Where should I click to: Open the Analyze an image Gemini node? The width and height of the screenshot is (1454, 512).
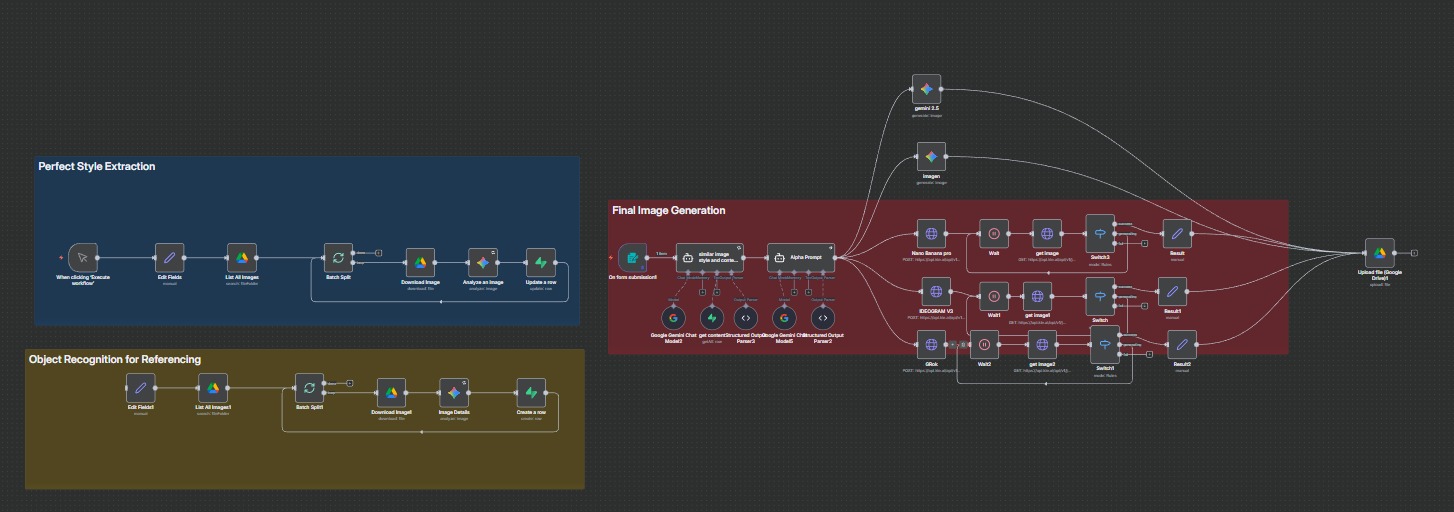482,263
